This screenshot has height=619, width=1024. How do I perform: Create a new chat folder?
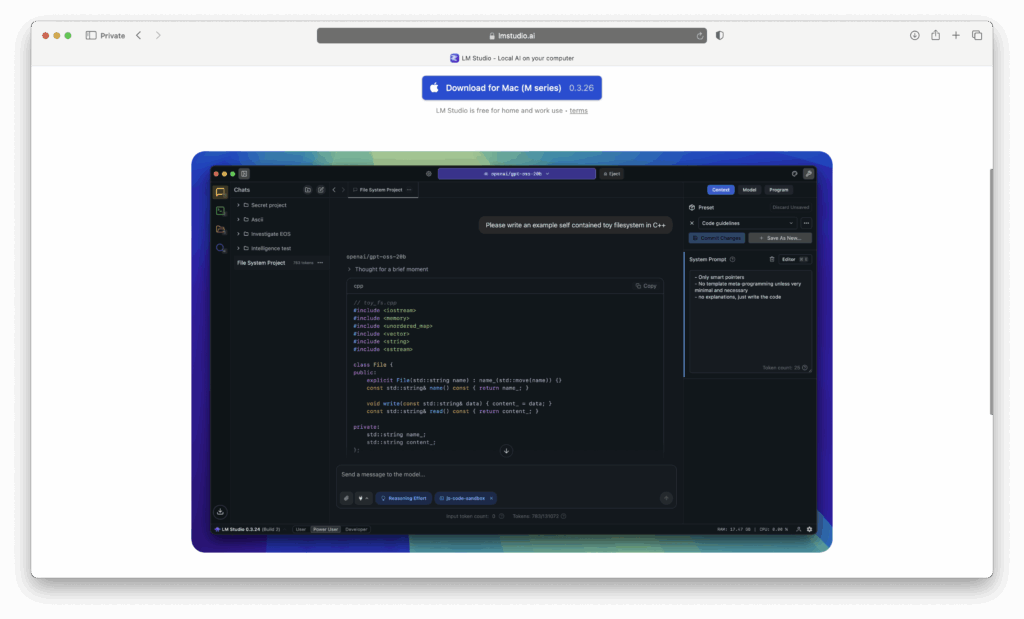pyautogui.click(x=308, y=190)
